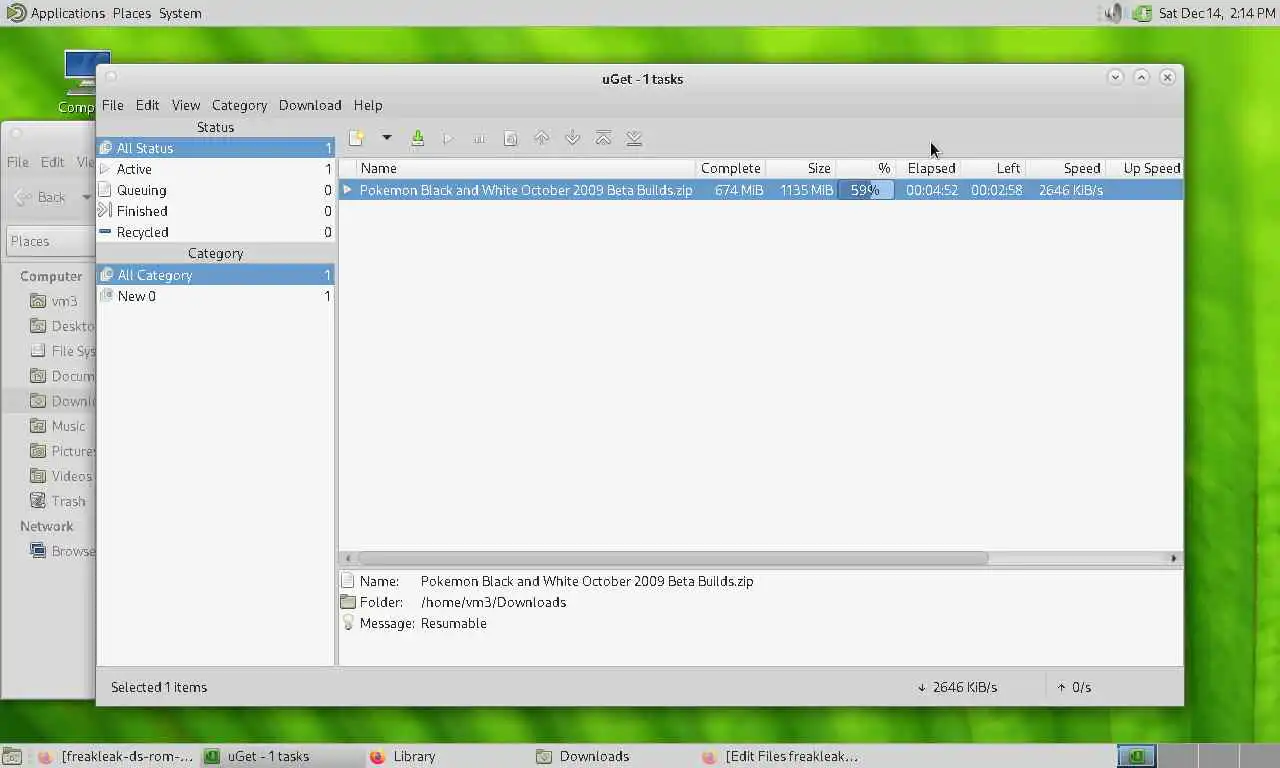The width and height of the screenshot is (1280, 768).
Task: Sort by the Up Speed column header
Action: 1145,168
